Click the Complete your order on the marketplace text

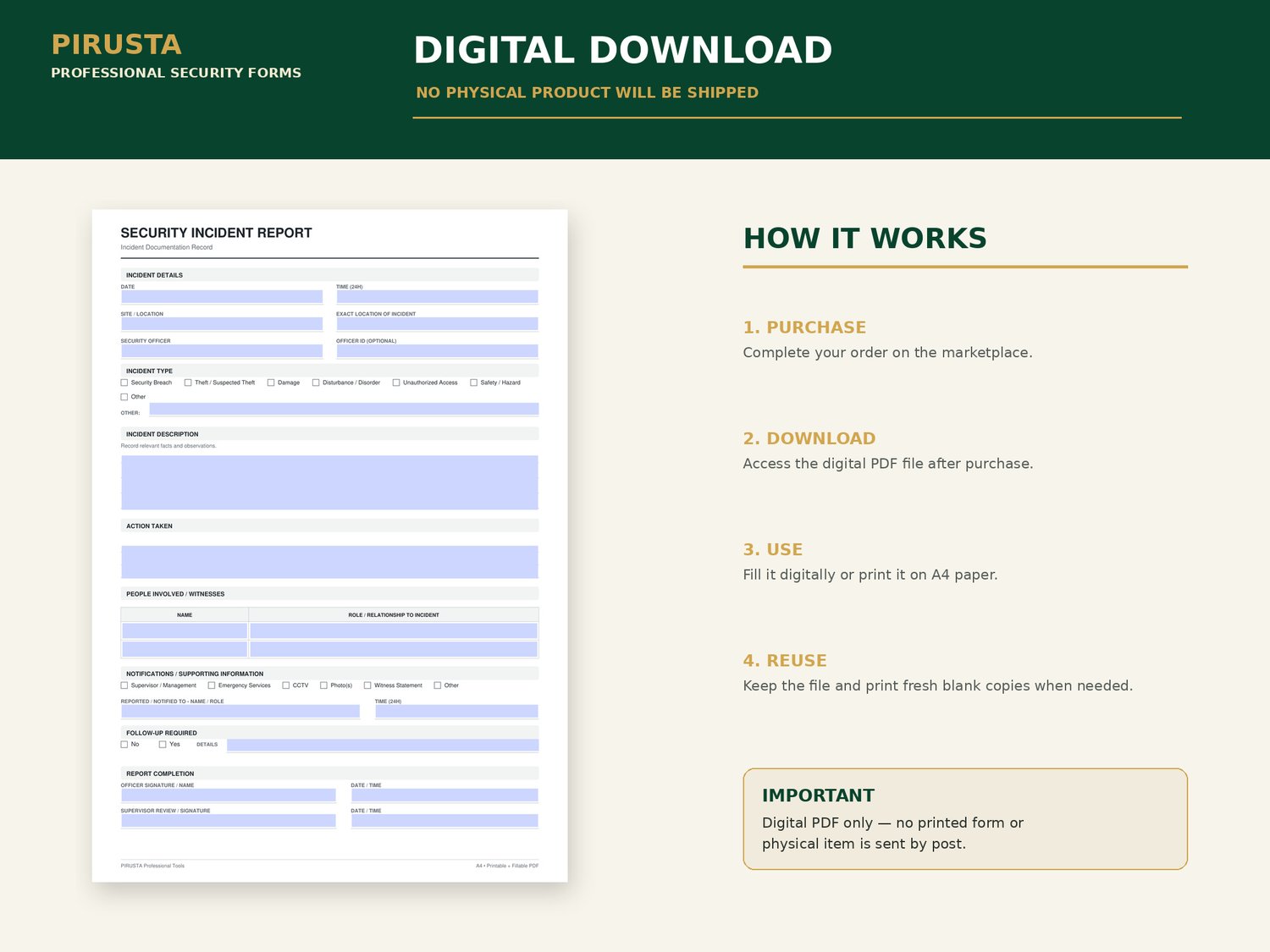(887, 353)
